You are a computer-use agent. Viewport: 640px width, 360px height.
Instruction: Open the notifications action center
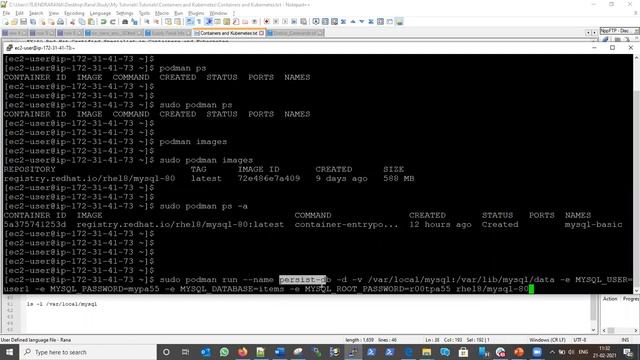point(629,352)
